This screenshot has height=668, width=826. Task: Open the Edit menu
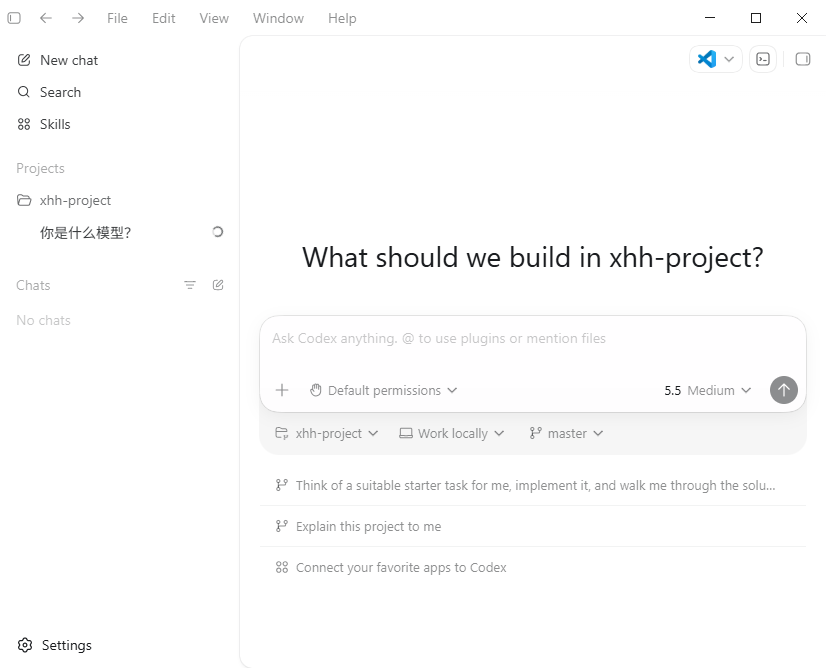tap(163, 18)
